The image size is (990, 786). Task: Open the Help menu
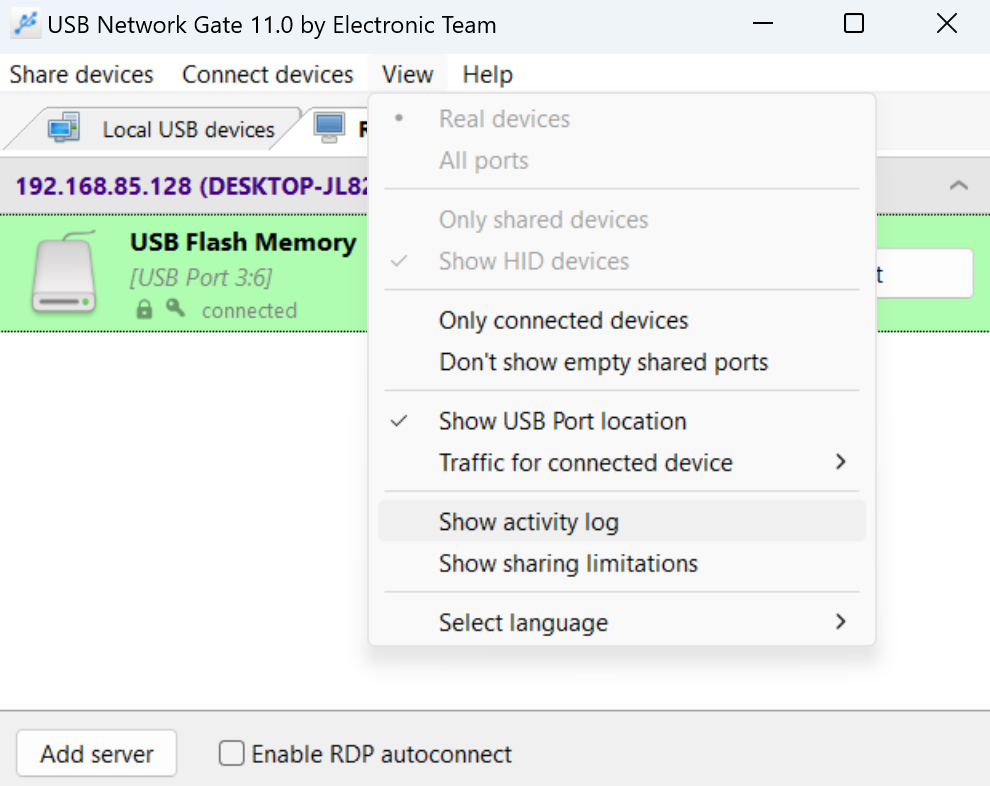click(487, 75)
